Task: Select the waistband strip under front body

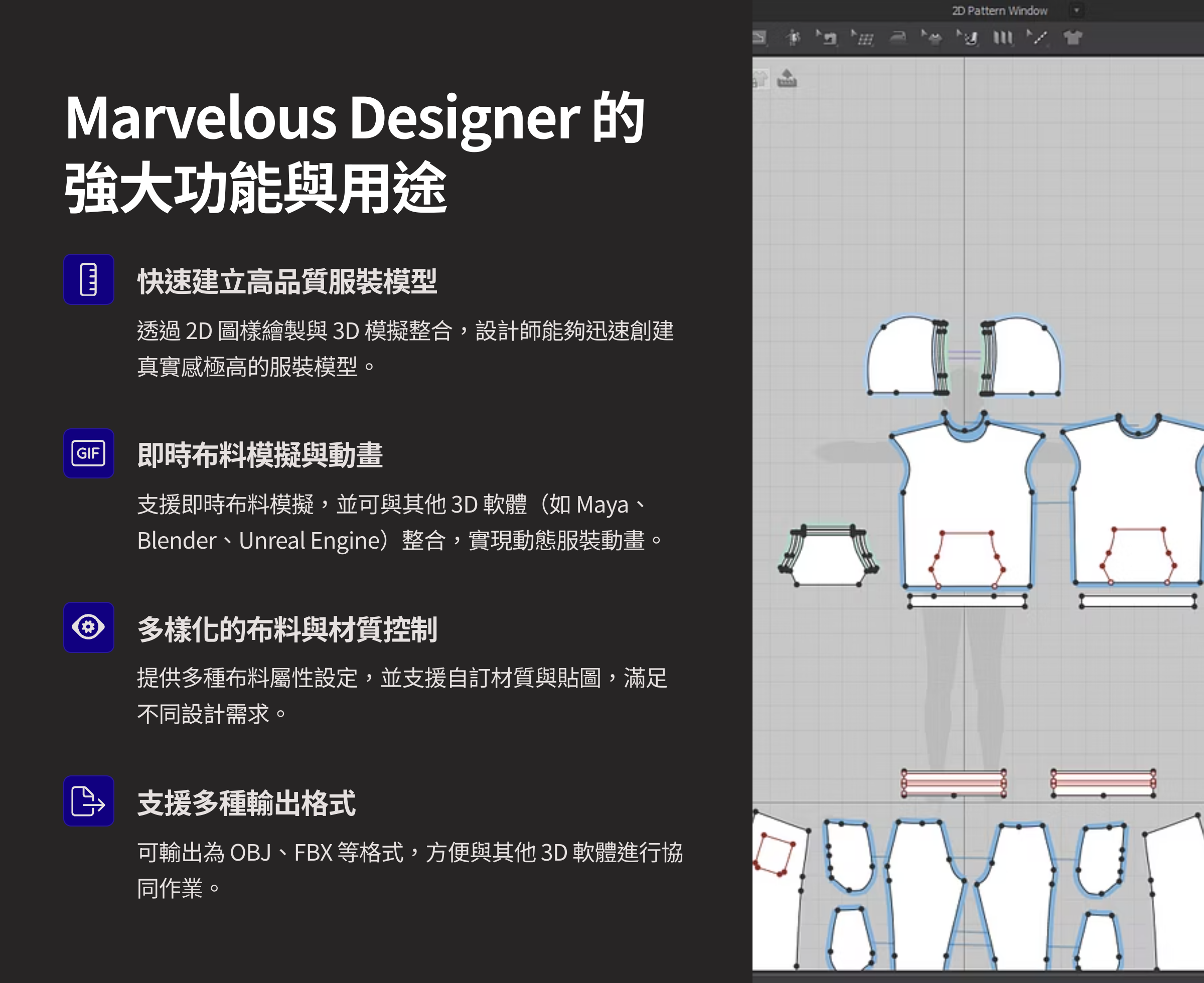Action: 967,601
